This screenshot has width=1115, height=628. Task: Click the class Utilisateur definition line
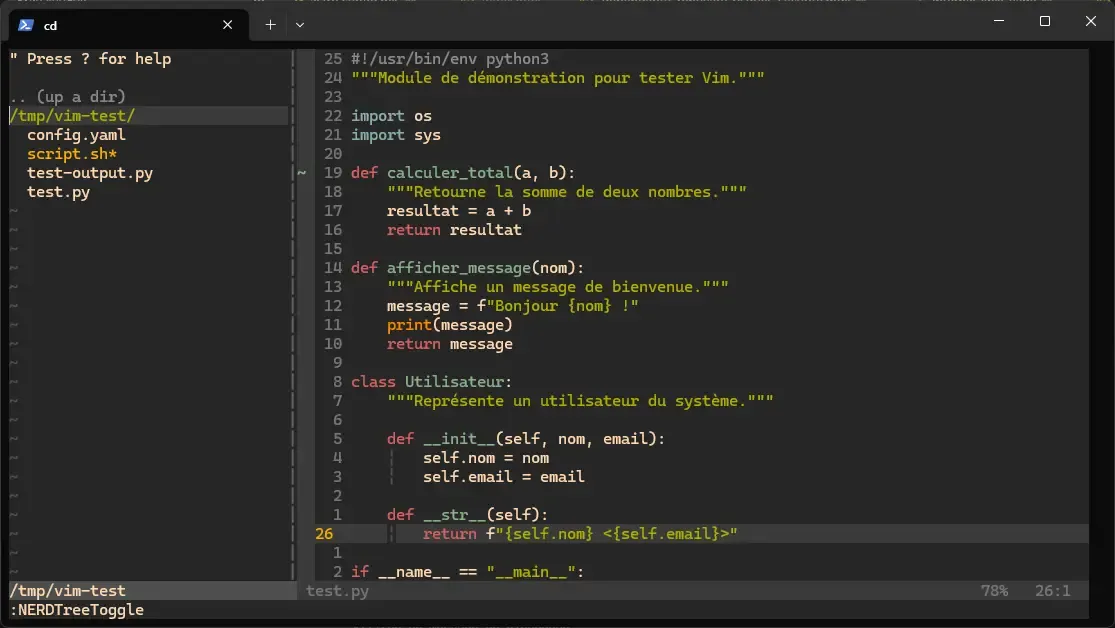point(430,381)
